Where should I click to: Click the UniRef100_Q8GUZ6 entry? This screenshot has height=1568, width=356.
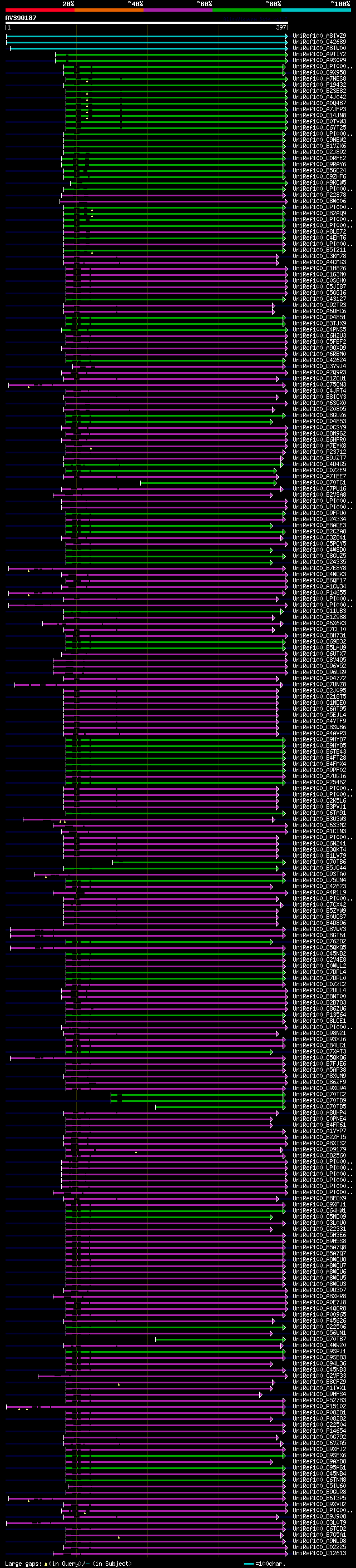(x=319, y=415)
